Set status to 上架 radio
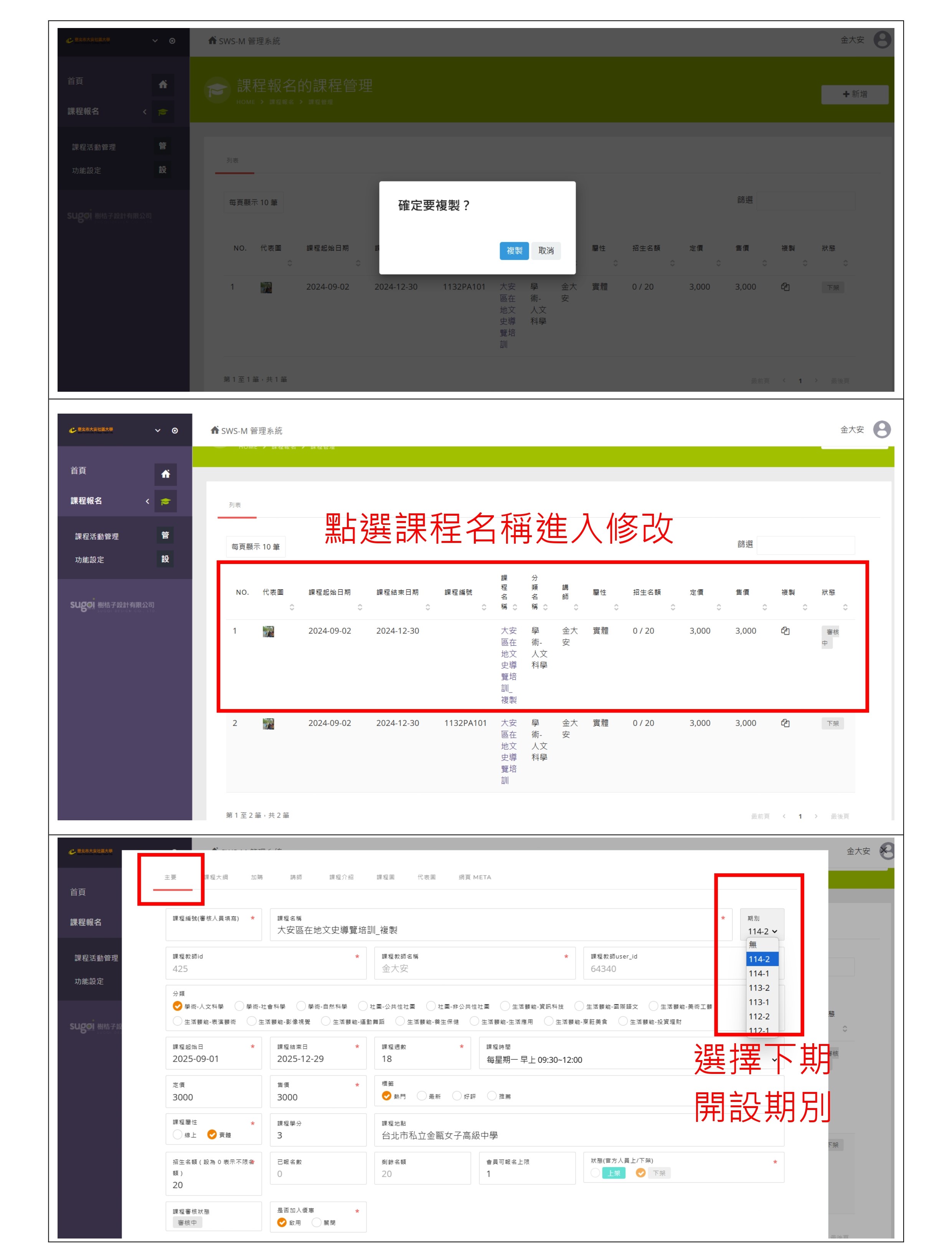 pos(596,1172)
